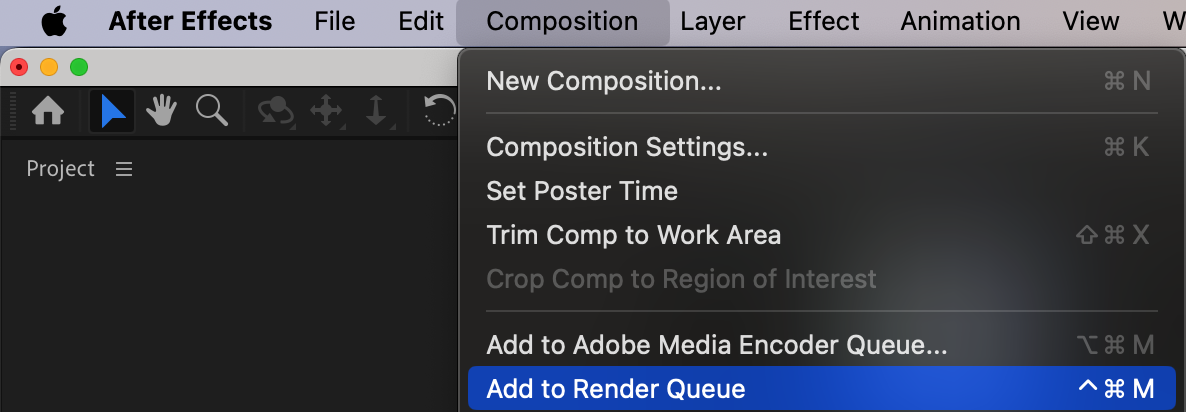Open the File menu
This screenshot has height=412, width=1186.
(x=334, y=21)
